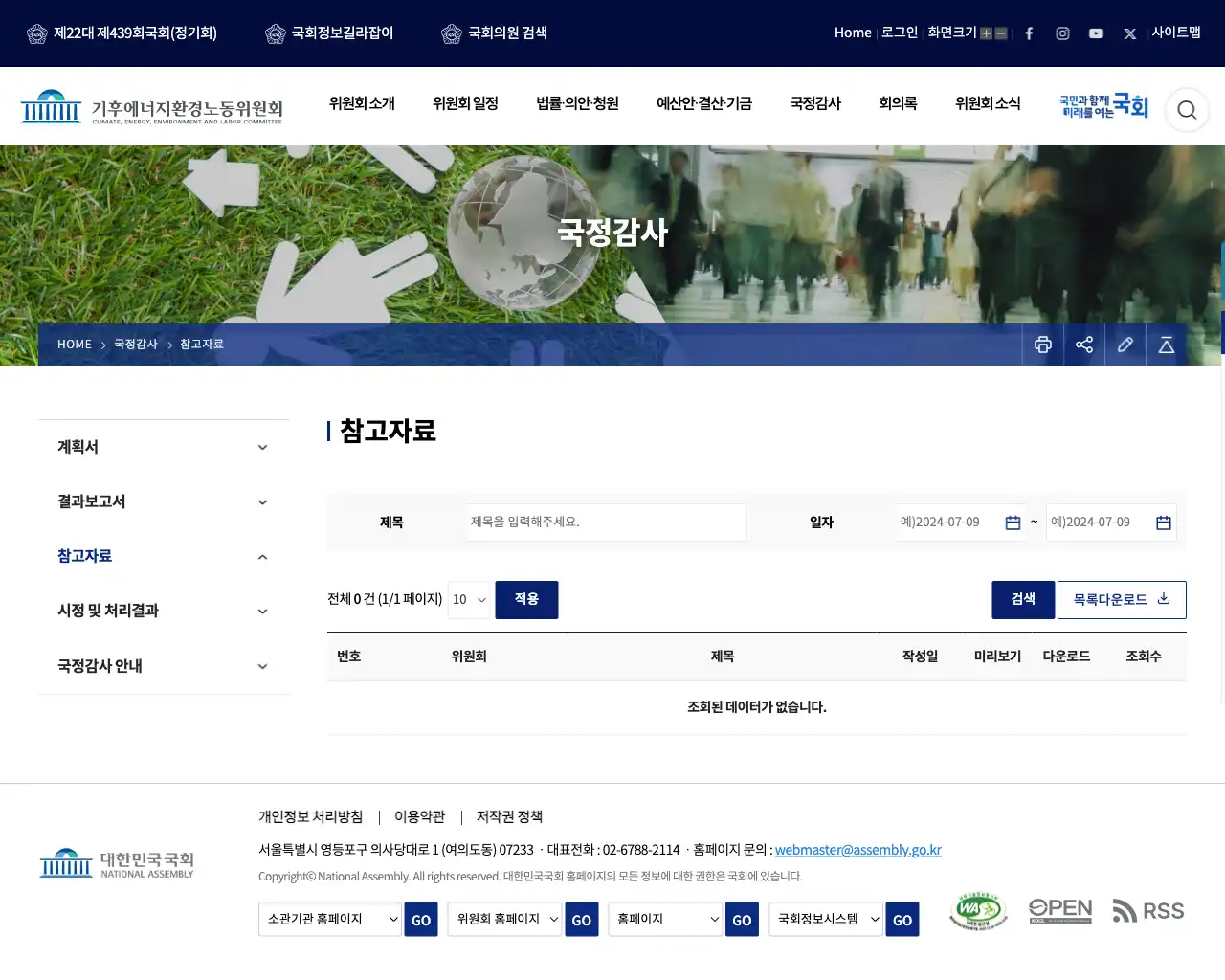Click the 검색 search button

click(1023, 600)
